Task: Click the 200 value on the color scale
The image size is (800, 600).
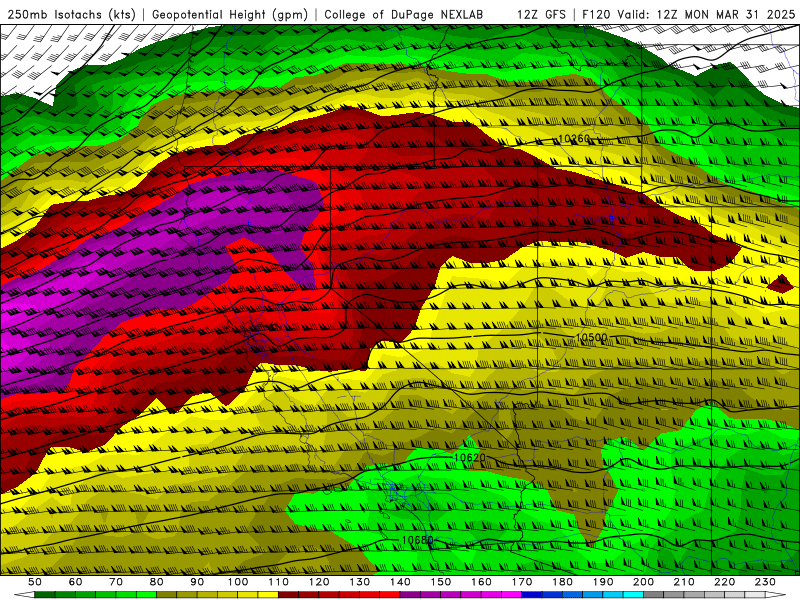Action: pos(644,582)
